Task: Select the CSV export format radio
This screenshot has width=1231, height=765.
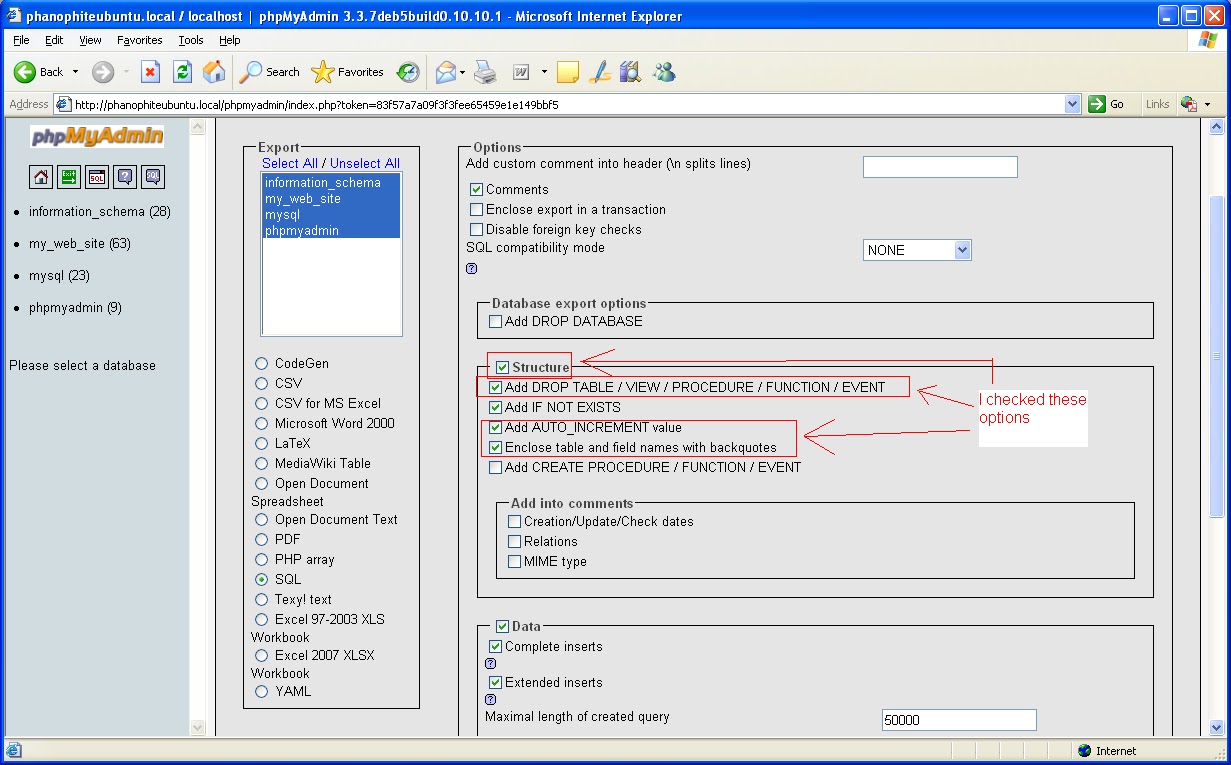Action: 262,383
